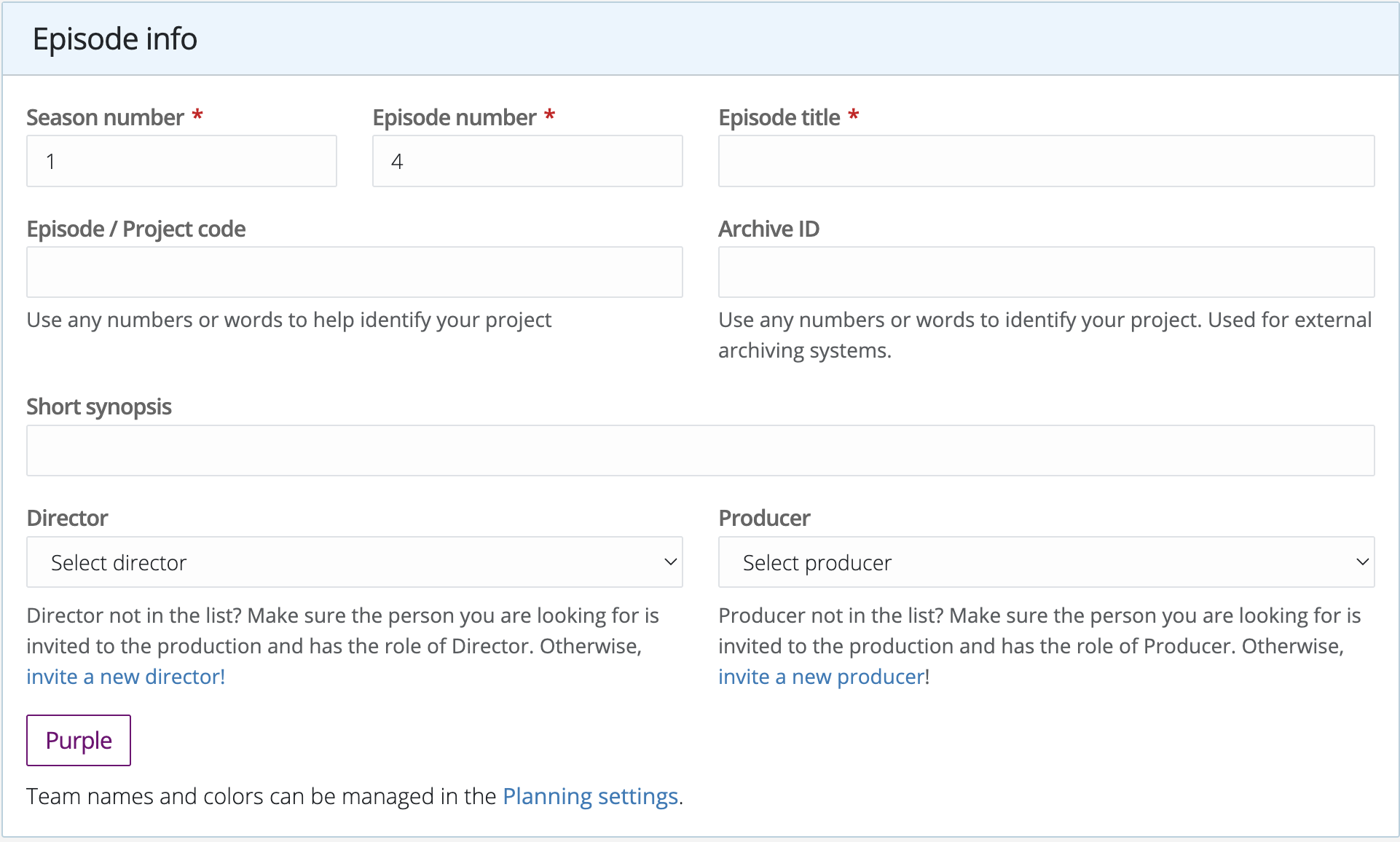The width and height of the screenshot is (1400, 842).
Task: Click the Episode number label text
Action: pos(454,117)
